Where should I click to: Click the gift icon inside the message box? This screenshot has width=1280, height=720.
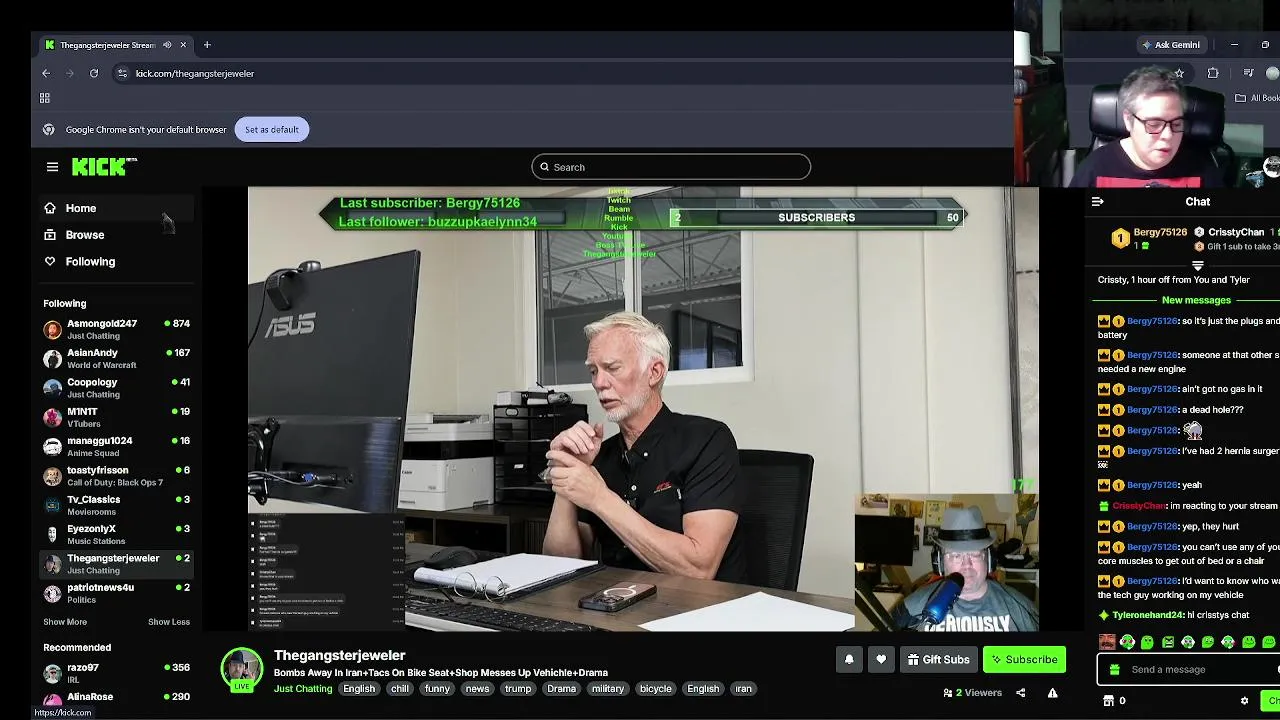1115,670
